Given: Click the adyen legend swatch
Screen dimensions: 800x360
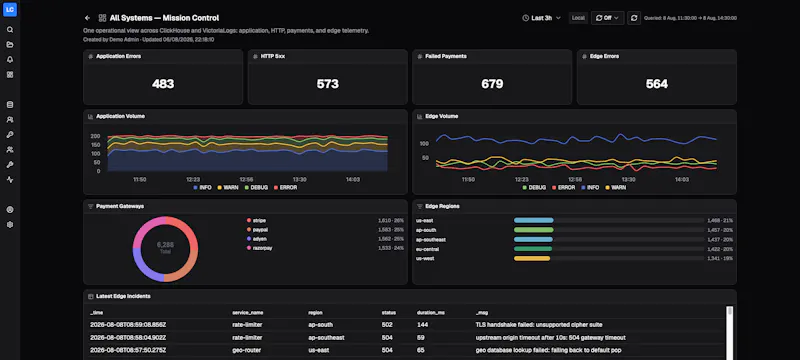Looking at the screenshot, I should (249, 239).
